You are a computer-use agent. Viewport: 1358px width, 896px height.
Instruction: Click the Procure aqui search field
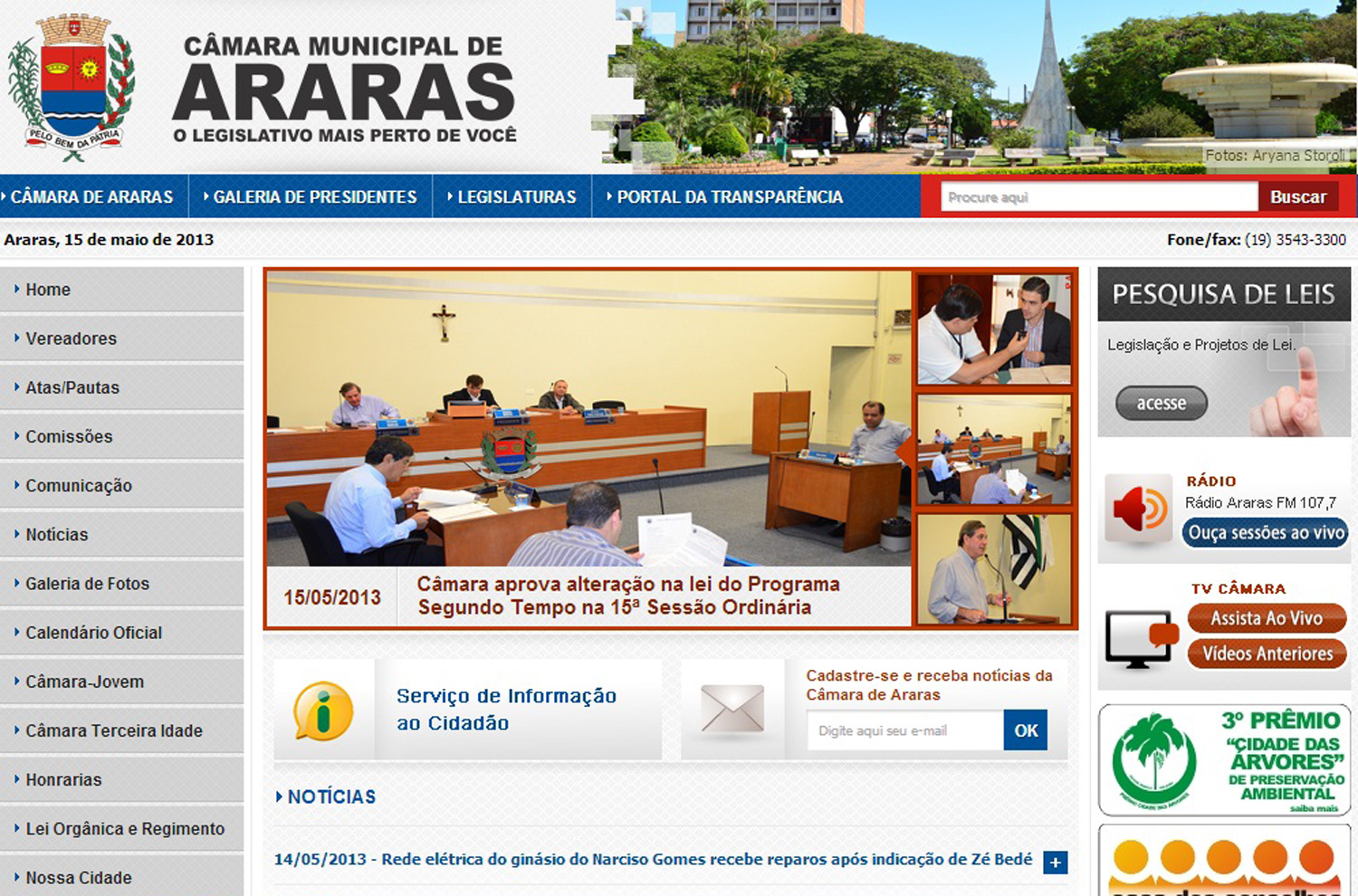click(x=1098, y=197)
